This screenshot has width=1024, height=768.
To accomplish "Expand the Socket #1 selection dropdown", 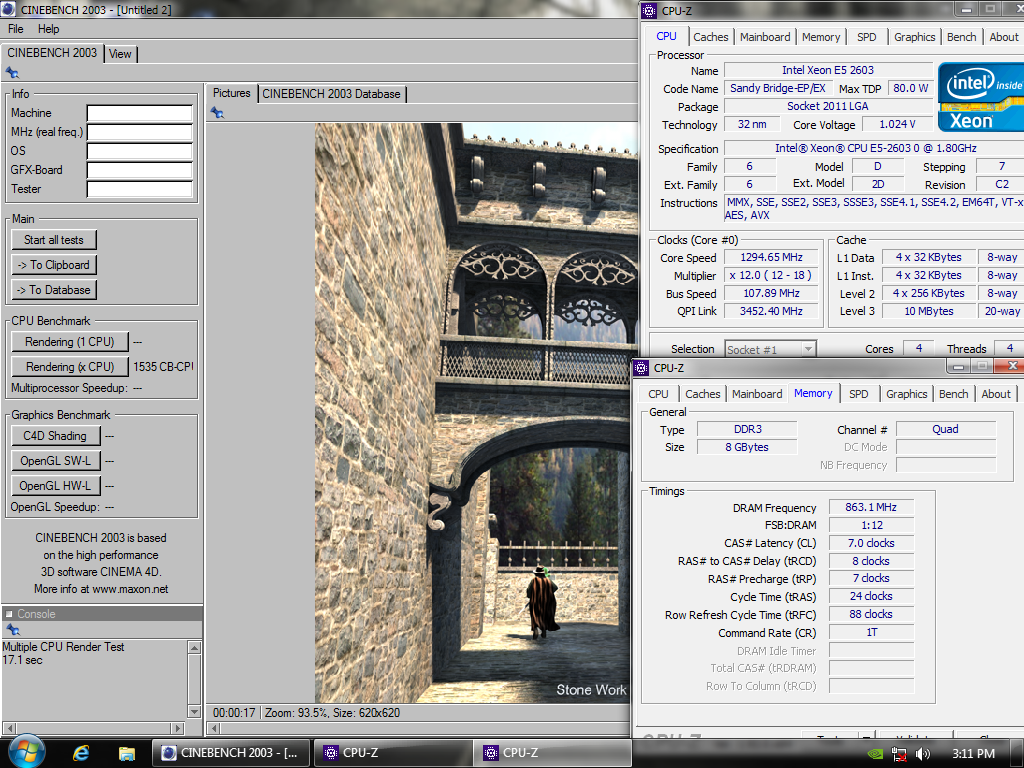I will tap(808, 349).
